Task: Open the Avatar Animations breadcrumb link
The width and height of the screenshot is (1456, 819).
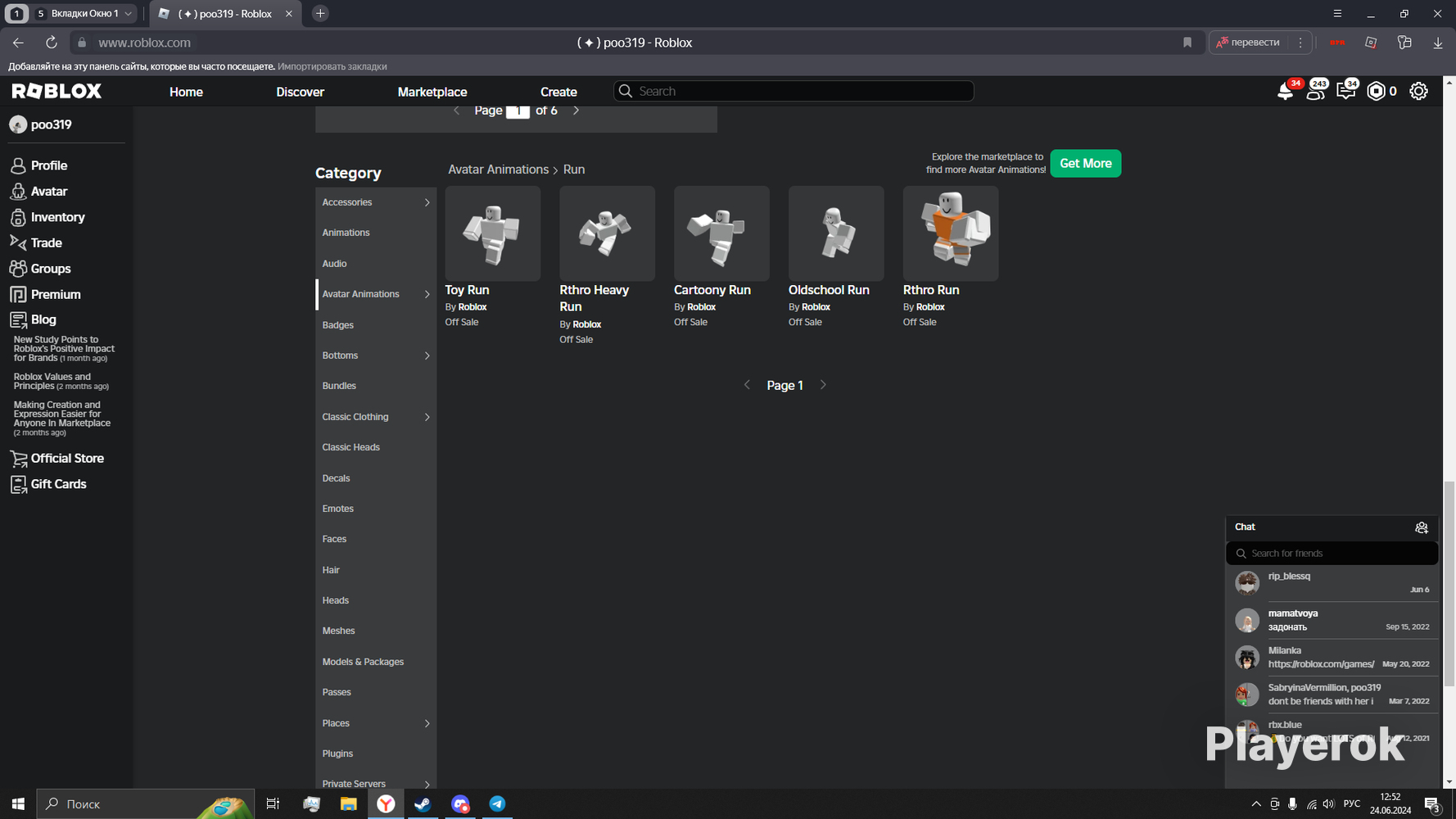Action: (498, 170)
